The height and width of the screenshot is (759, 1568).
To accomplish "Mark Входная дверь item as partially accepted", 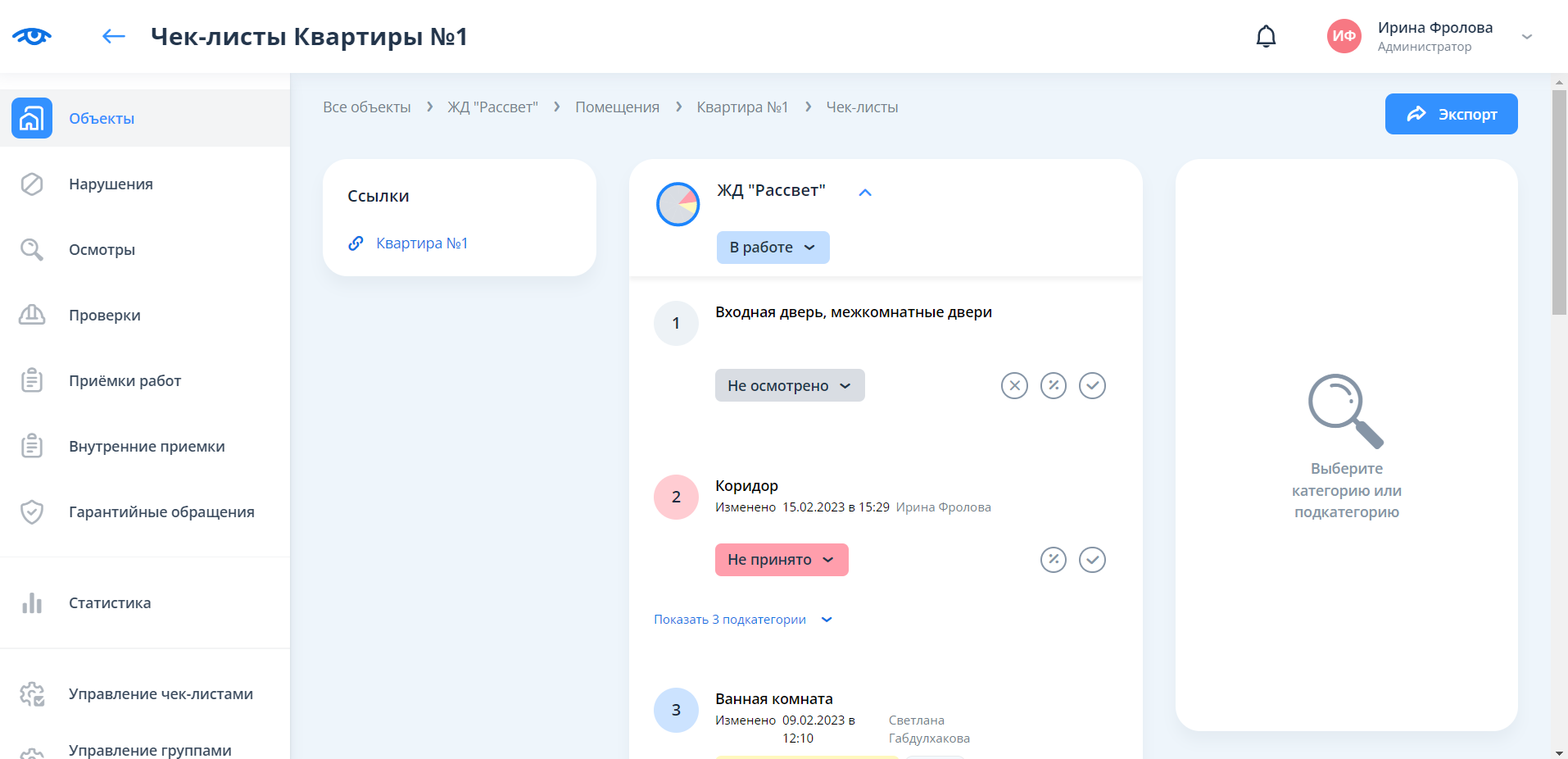I will coord(1053,385).
